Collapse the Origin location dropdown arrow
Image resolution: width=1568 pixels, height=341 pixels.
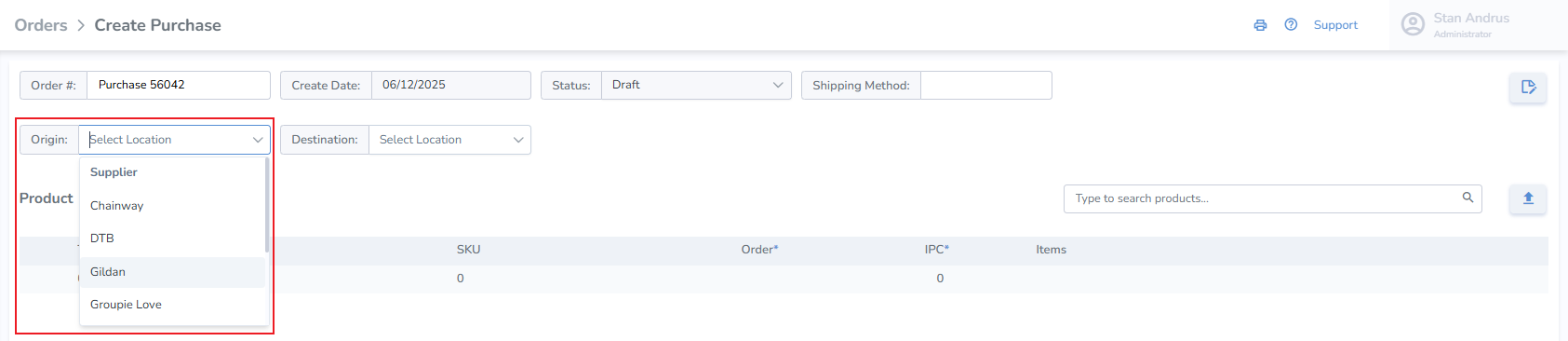[258, 140]
